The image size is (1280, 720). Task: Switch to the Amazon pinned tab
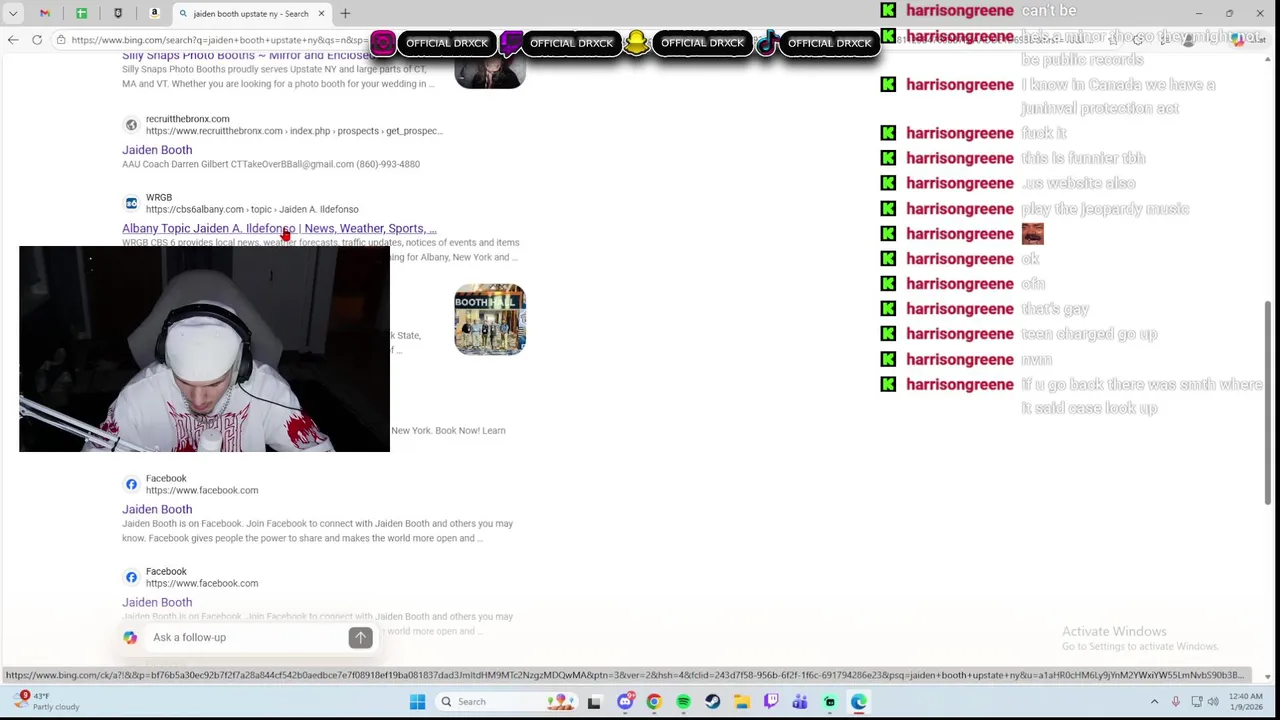coord(155,13)
